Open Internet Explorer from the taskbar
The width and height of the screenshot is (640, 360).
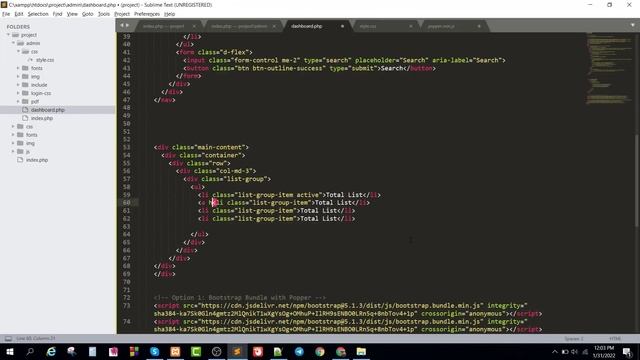(51, 351)
